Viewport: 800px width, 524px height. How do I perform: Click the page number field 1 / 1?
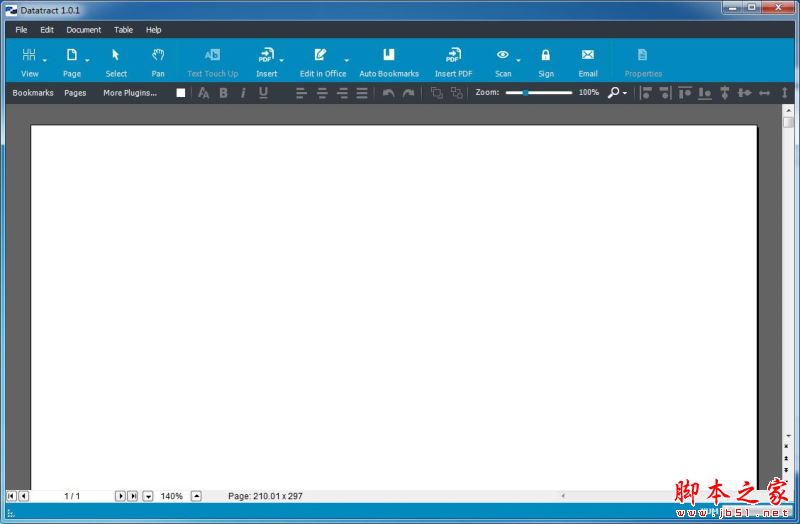tap(72, 496)
